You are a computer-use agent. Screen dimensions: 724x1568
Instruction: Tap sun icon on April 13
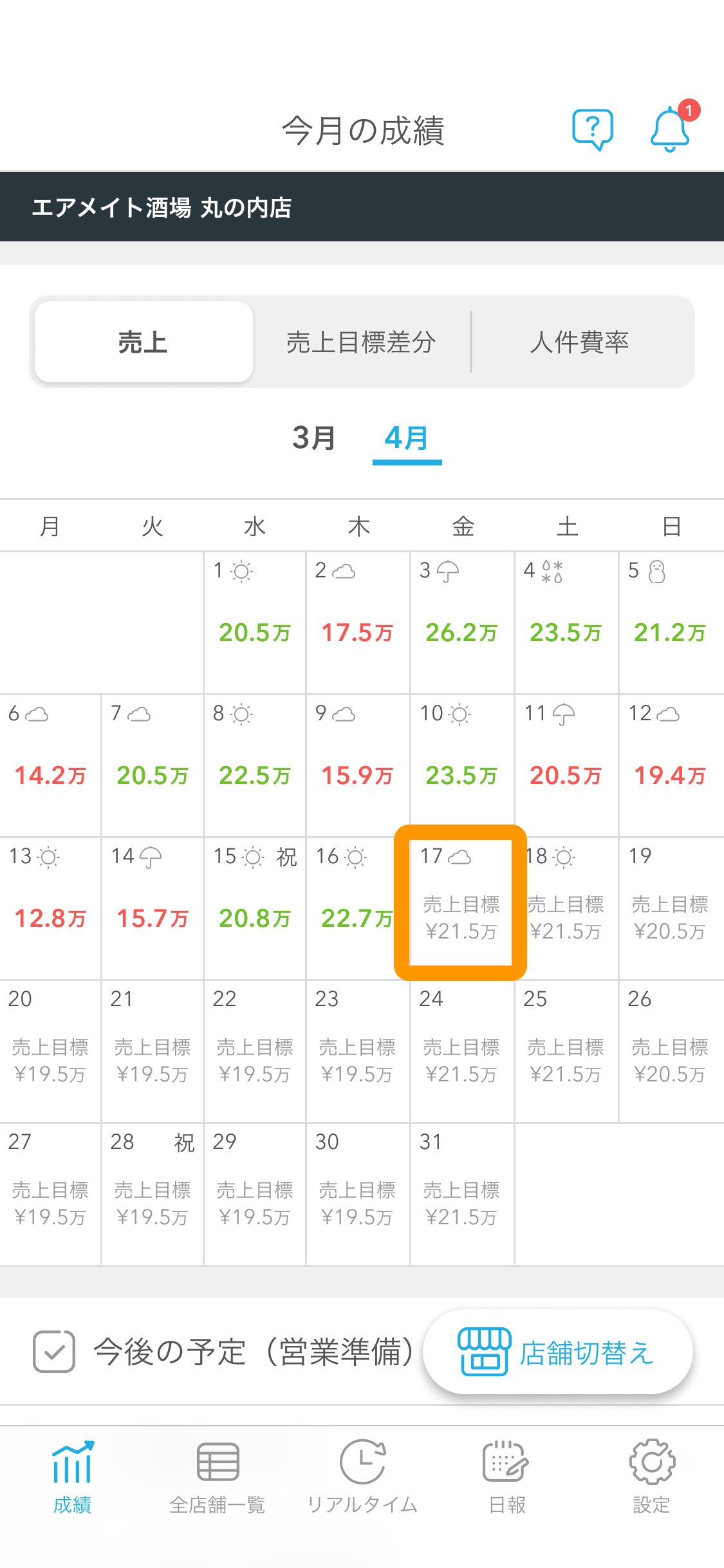[48, 857]
